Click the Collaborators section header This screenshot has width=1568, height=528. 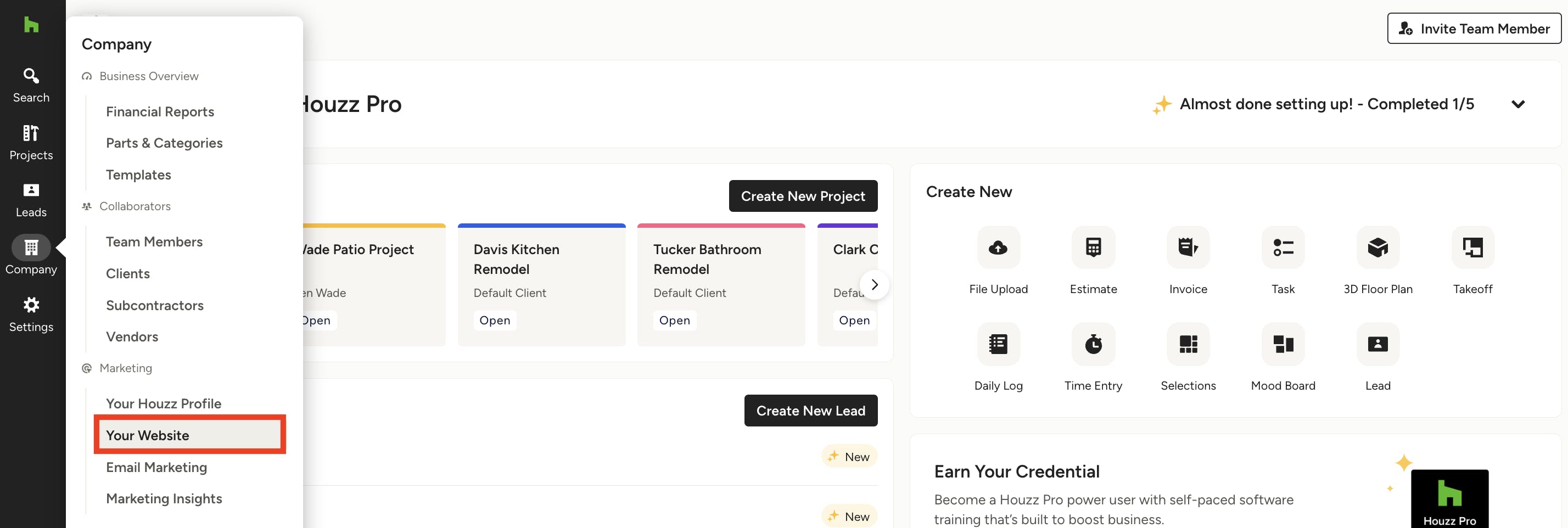[126, 206]
